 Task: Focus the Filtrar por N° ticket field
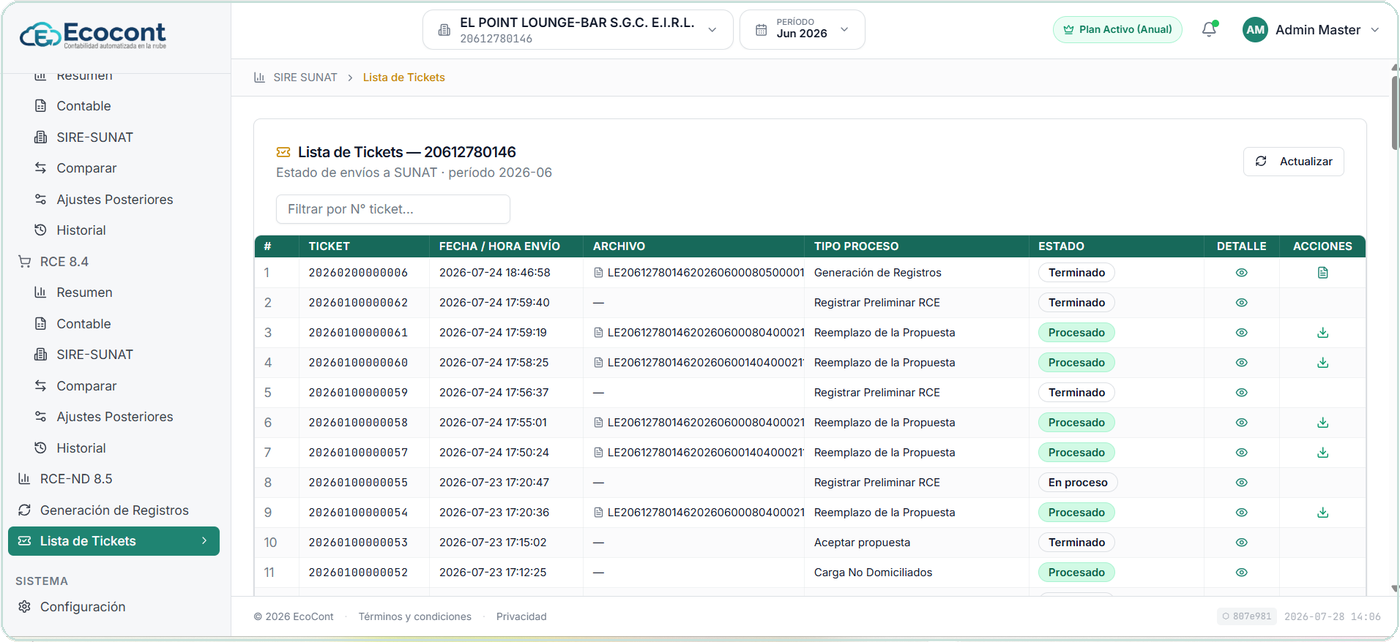pyautogui.click(x=393, y=209)
